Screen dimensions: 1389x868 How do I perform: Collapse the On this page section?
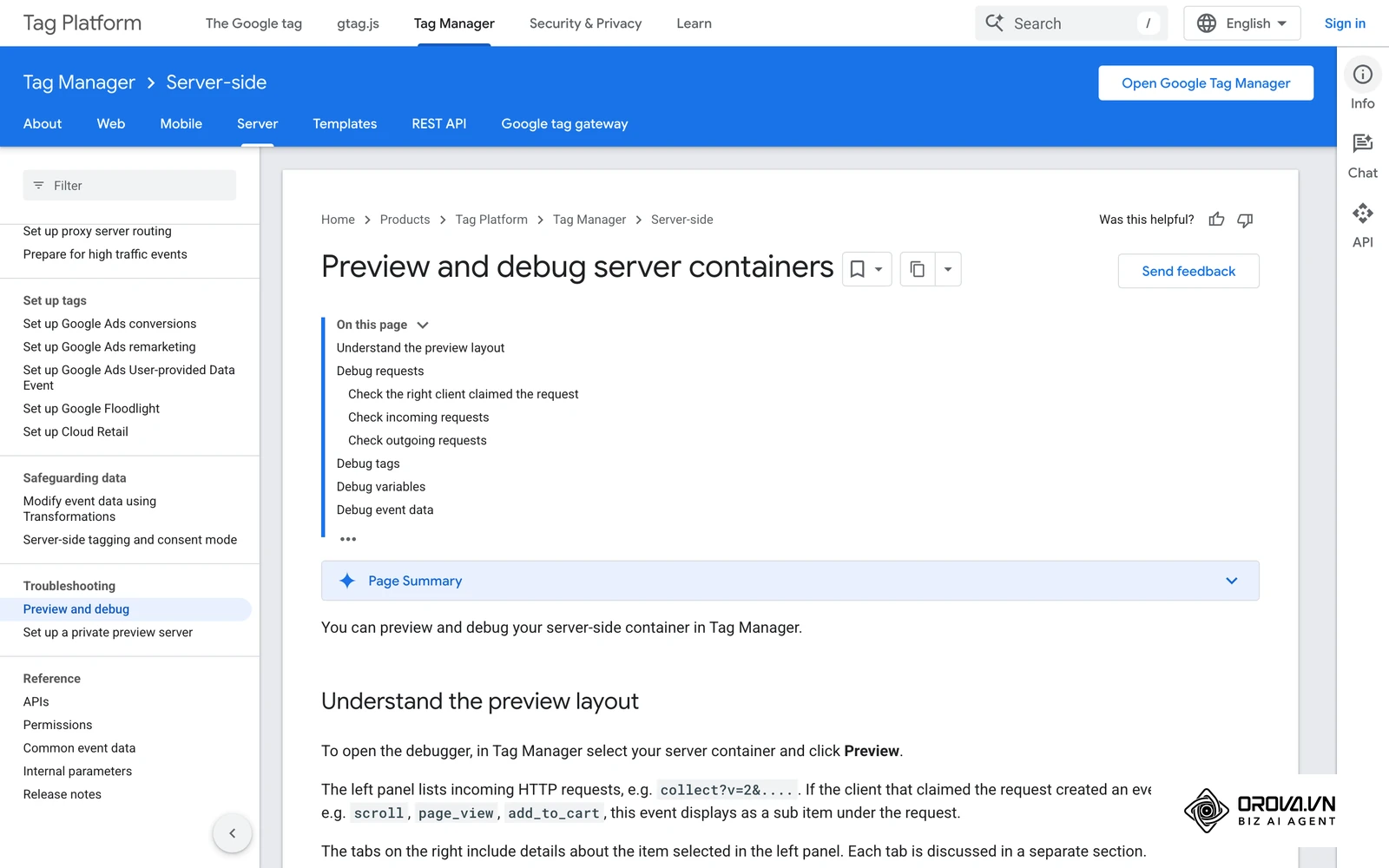[x=423, y=325]
